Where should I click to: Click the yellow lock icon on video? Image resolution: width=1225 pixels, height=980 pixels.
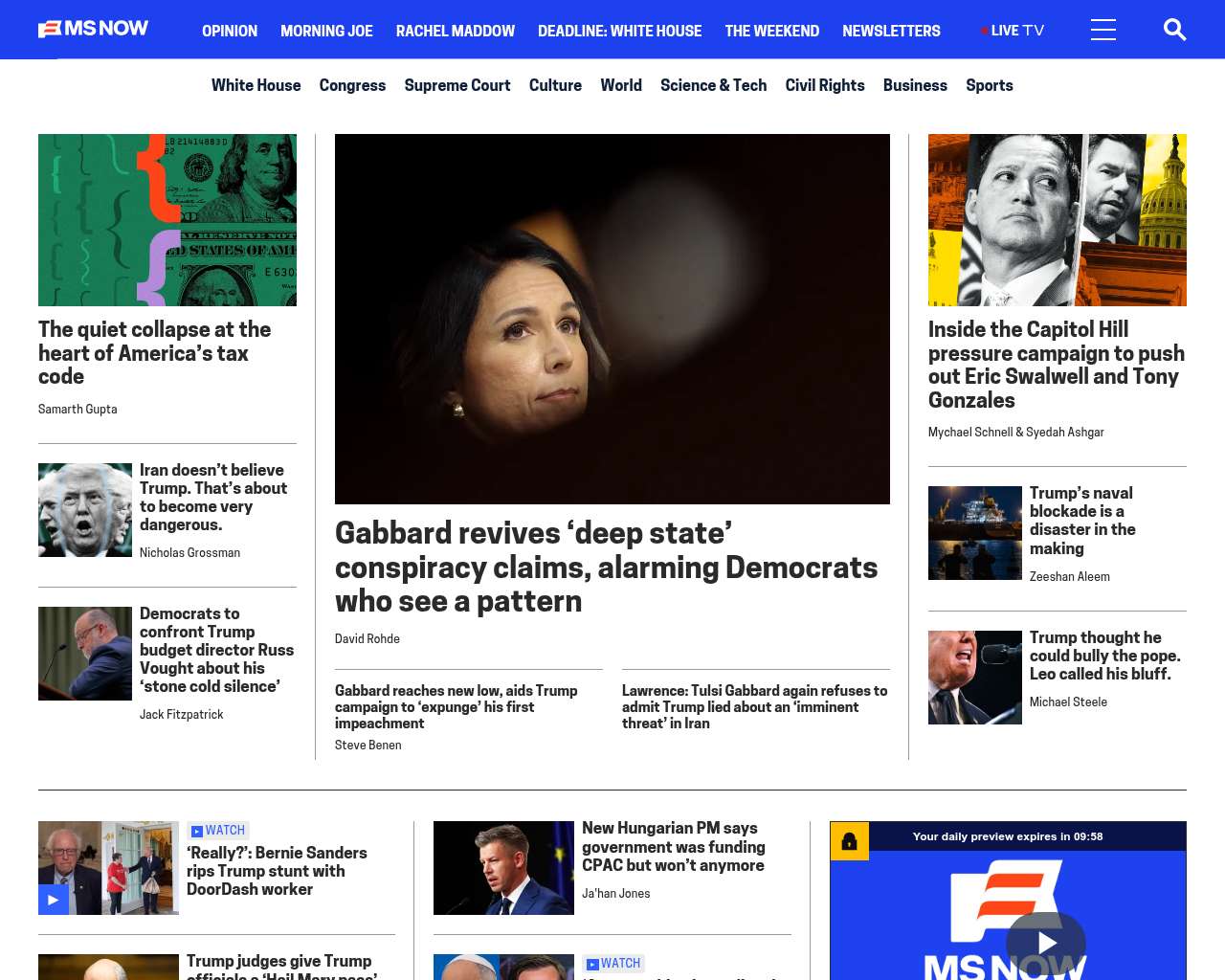(x=849, y=841)
